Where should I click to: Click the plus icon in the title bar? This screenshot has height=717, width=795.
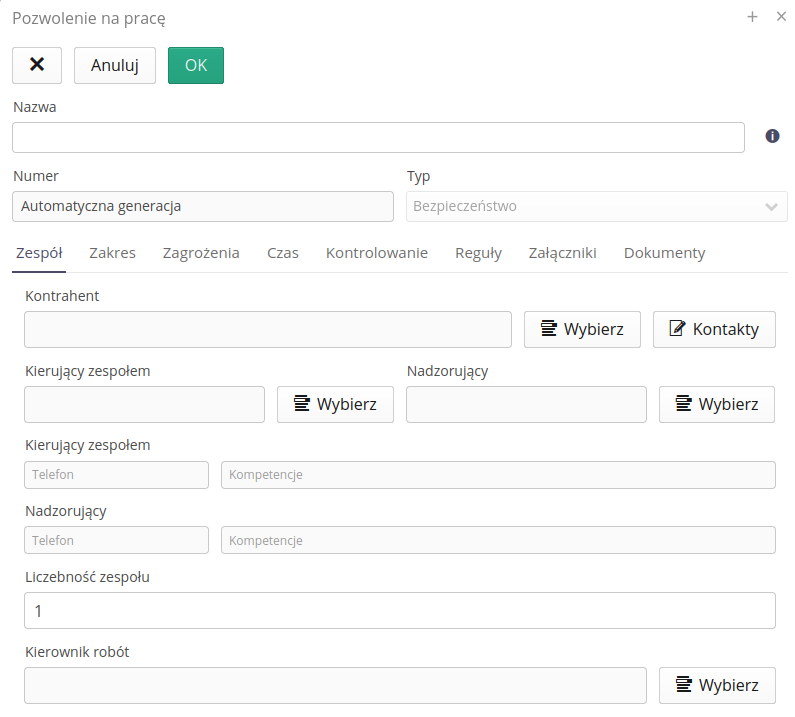(x=752, y=17)
